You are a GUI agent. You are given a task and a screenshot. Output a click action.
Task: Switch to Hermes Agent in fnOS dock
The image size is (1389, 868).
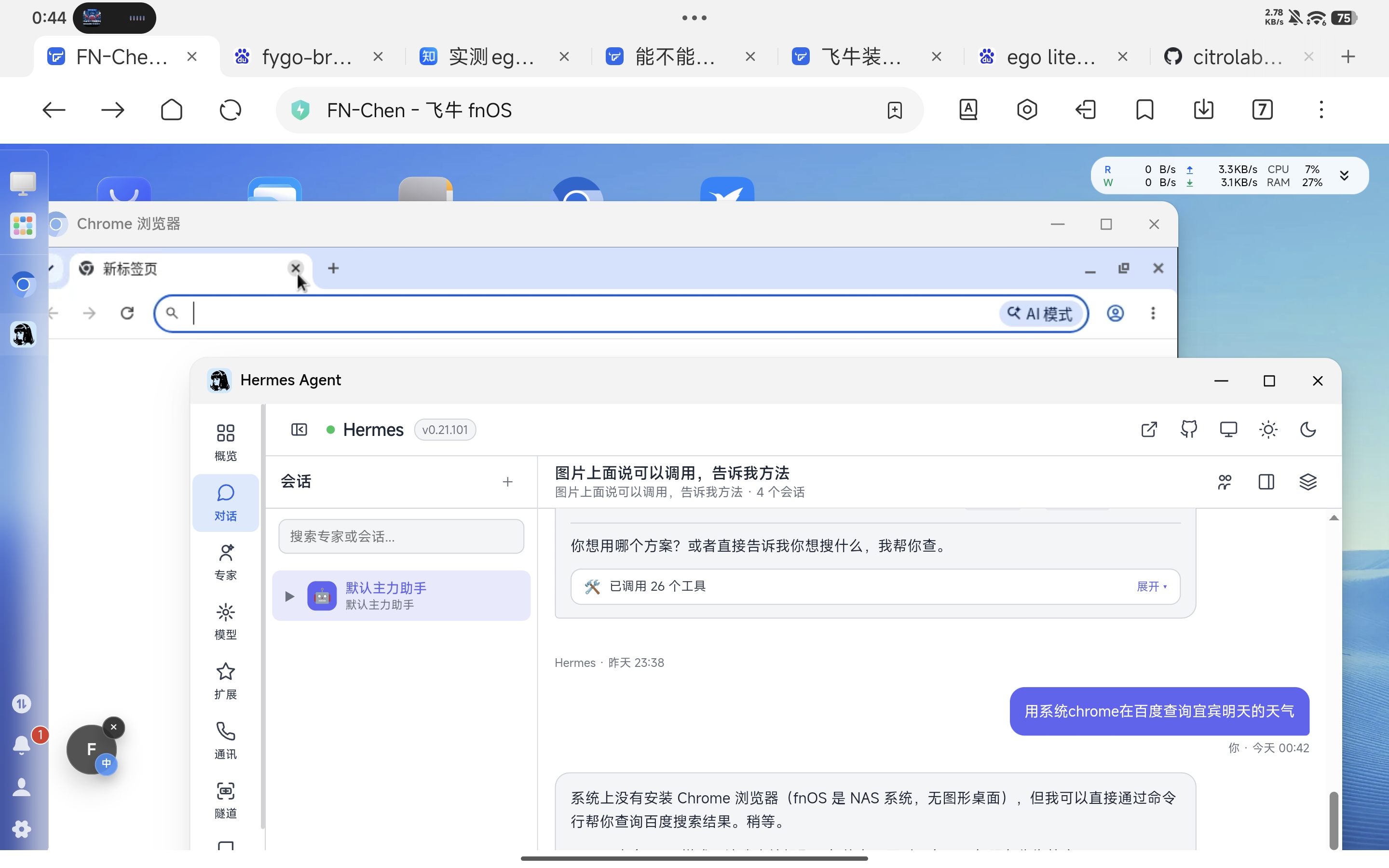(x=23, y=334)
